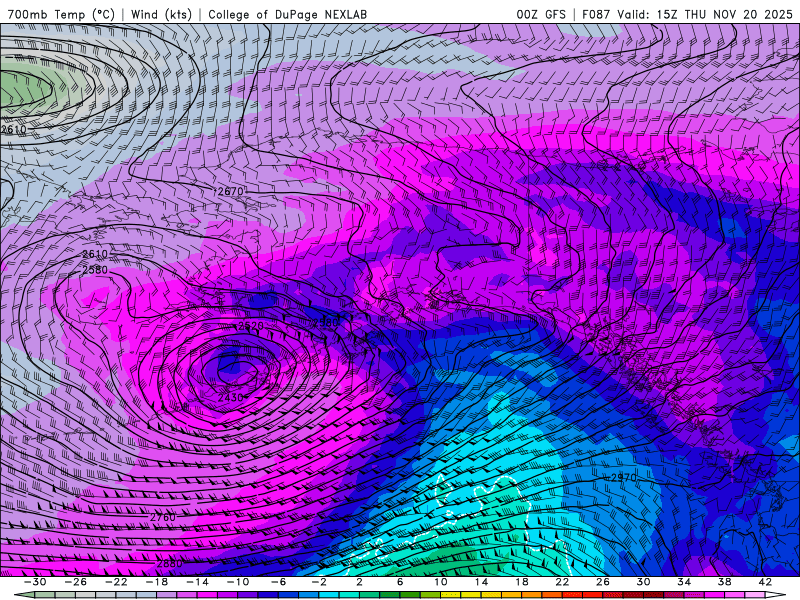Click the 'Wind (kts)' header label

pyautogui.click(x=161, y=14)
